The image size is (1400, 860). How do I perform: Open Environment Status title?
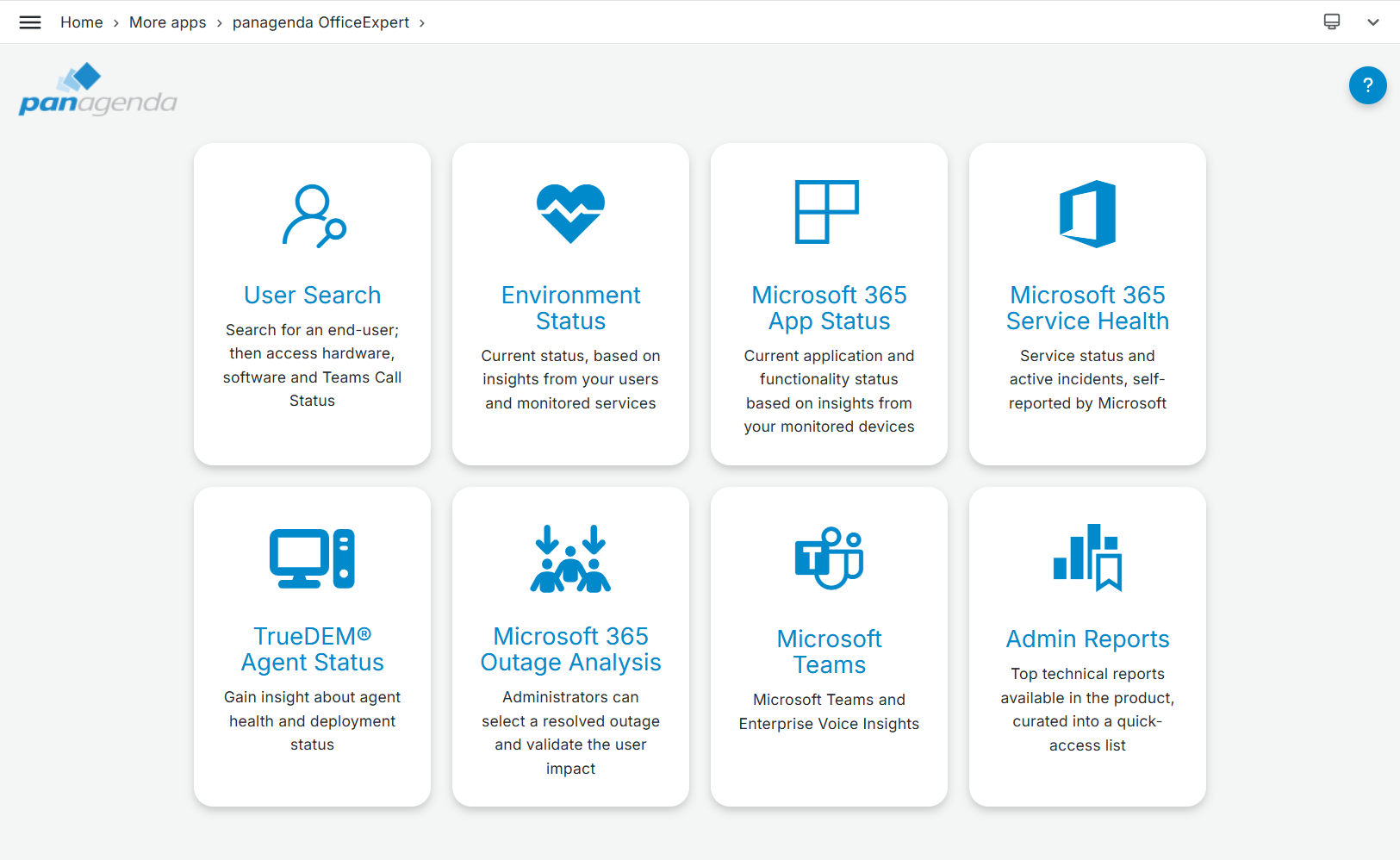pyautogui.click(x=570, y=308)
